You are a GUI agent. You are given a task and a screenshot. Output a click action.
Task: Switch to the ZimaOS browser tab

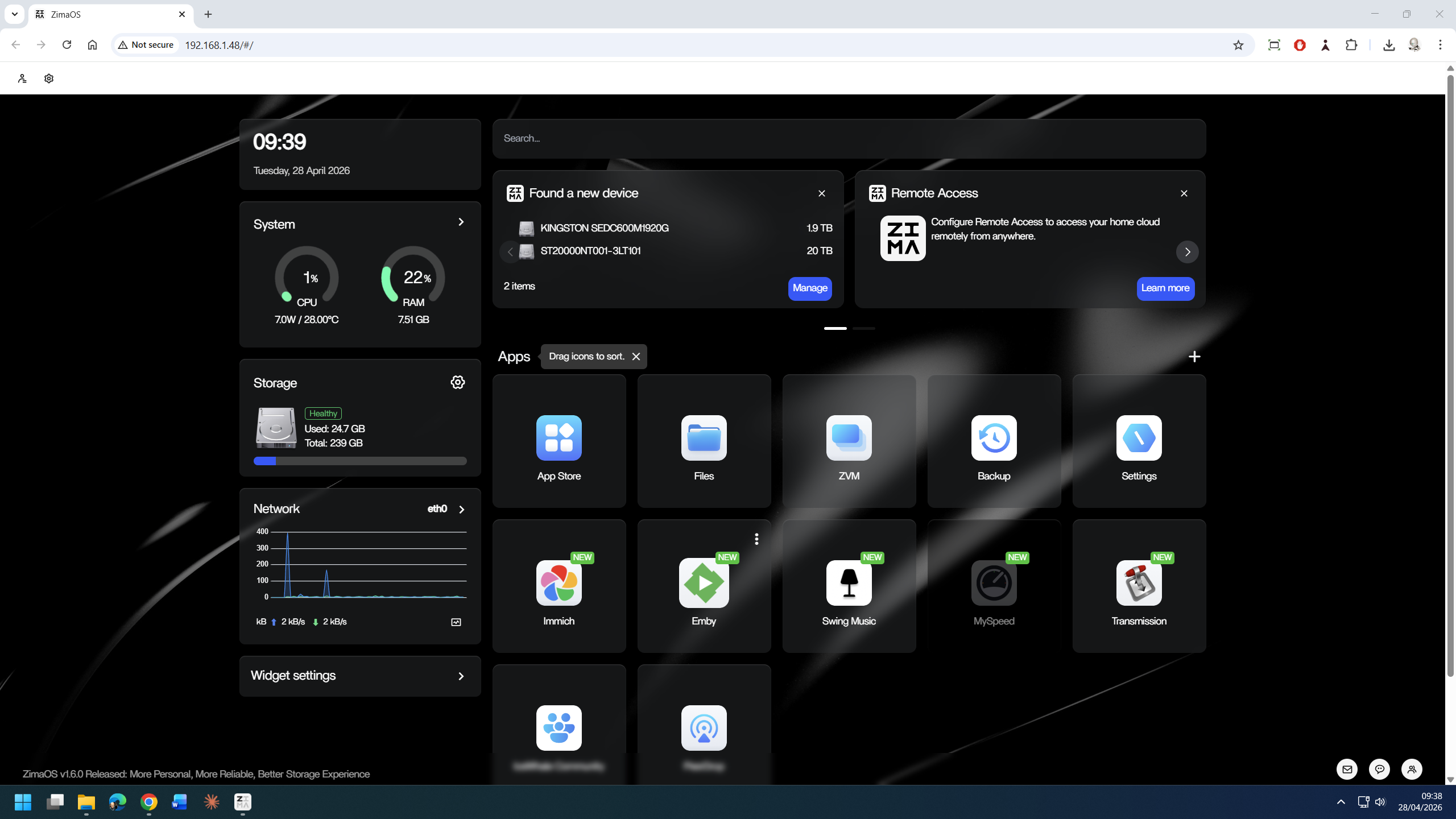[111, 15]
